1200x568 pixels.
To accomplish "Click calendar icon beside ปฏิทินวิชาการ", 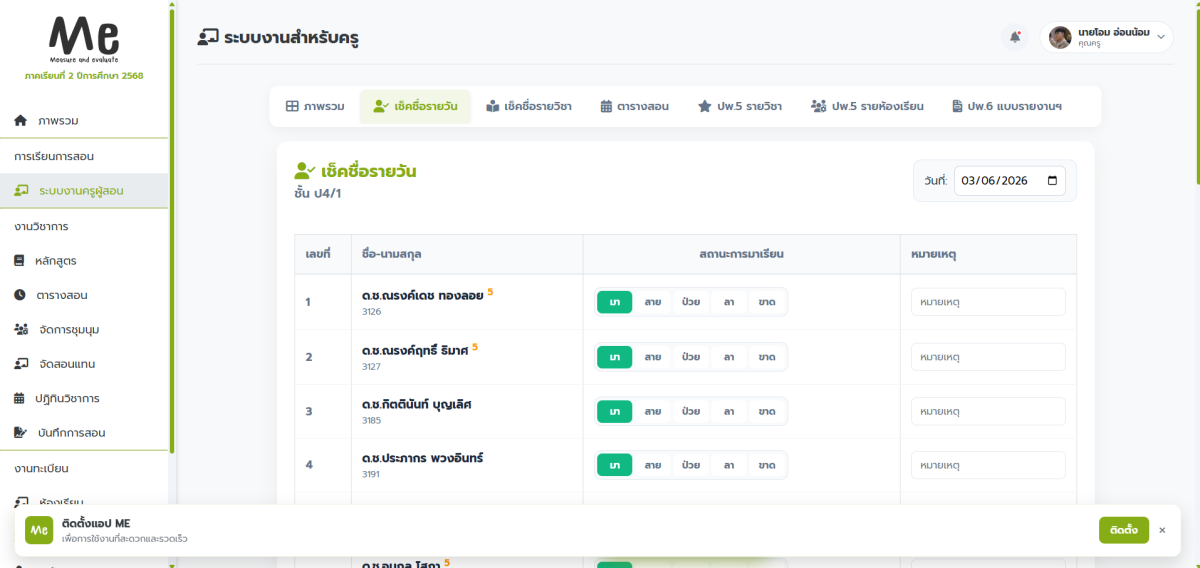I will pos(20,398).
